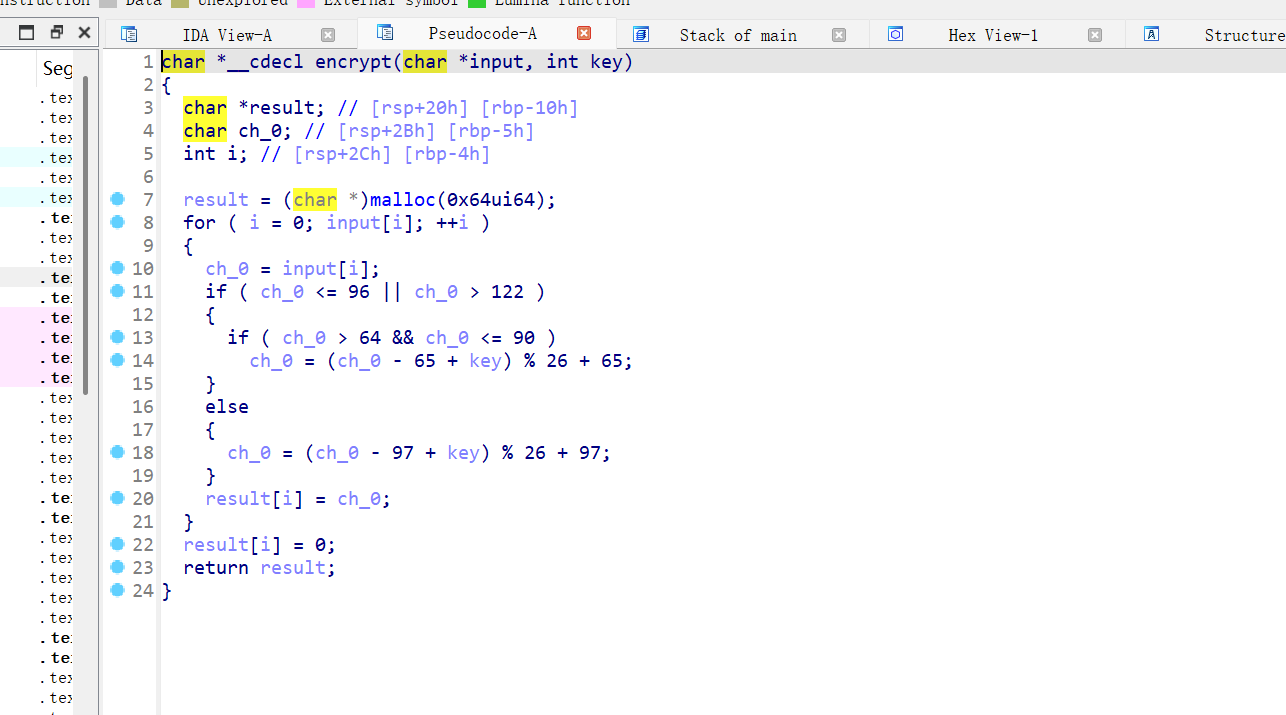The height and width of the screenshot is (715, 1286).
Task: Click the Seg column header
Action: [x=57, y=69]
